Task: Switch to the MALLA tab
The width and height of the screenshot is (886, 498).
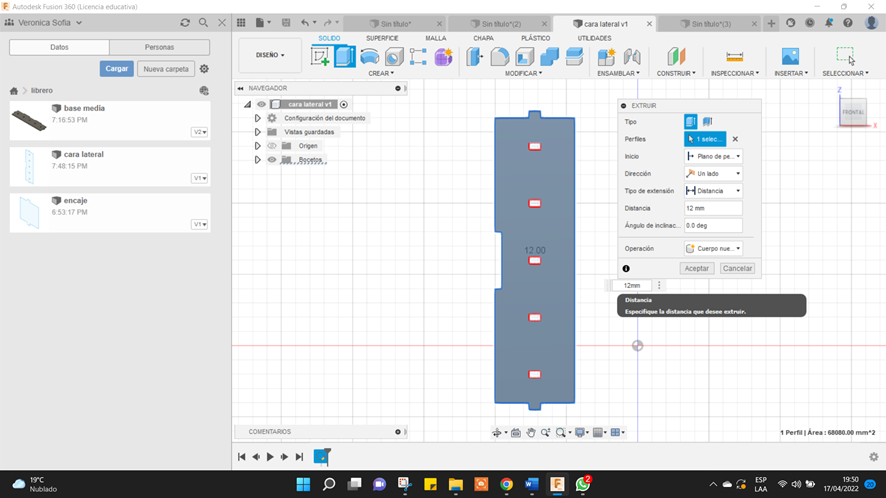Action: click(436, 38)
